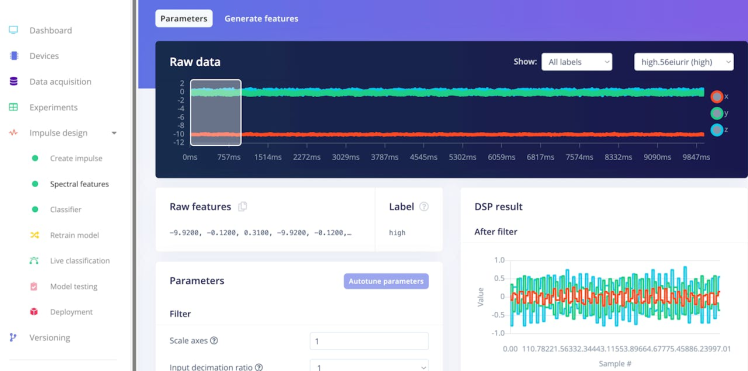Screen dimensions: 748x371
Task: Go to Live classification page
Action: click(80, 261)
